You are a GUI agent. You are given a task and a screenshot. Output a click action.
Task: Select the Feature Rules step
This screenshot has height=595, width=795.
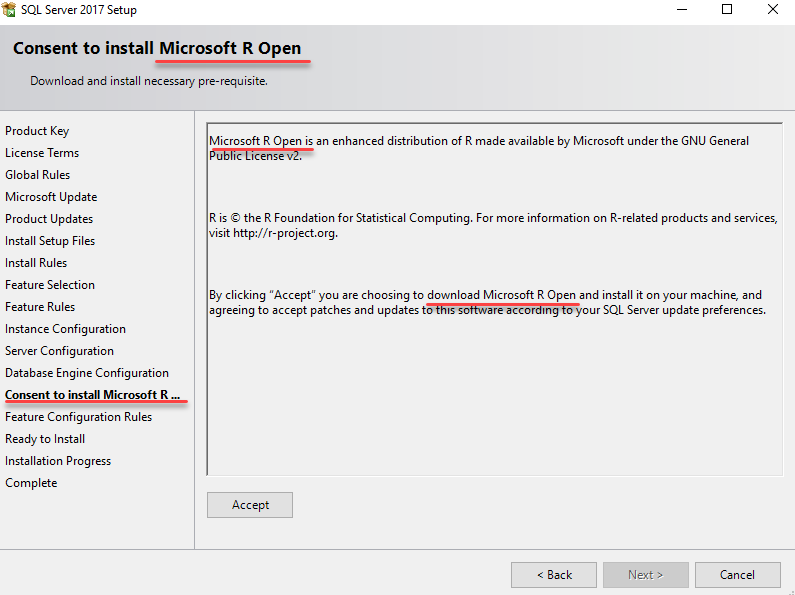(40, 307)
